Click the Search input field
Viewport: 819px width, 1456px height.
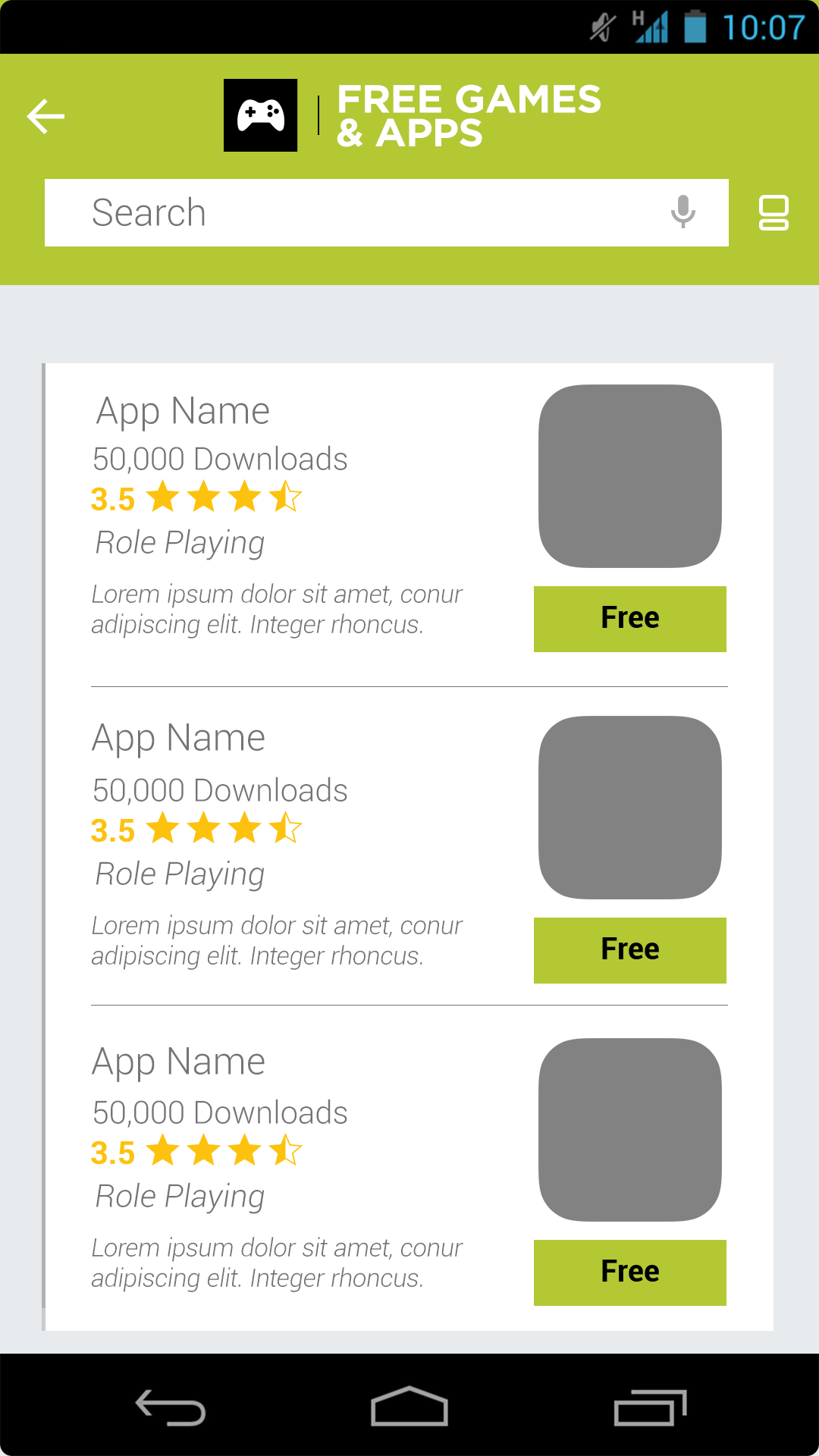pos(387,212)
